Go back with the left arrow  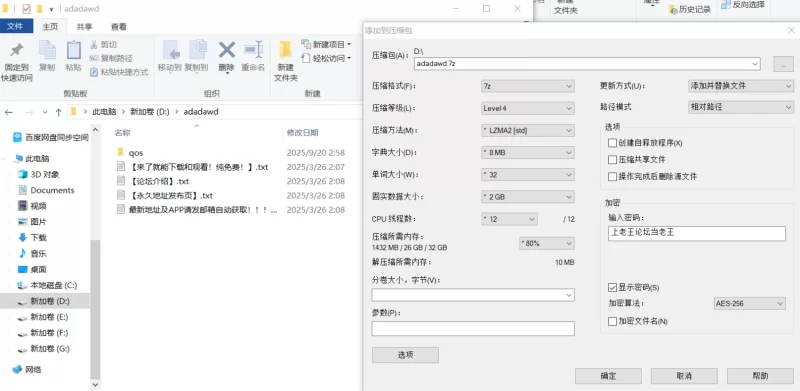pos(9,112)
